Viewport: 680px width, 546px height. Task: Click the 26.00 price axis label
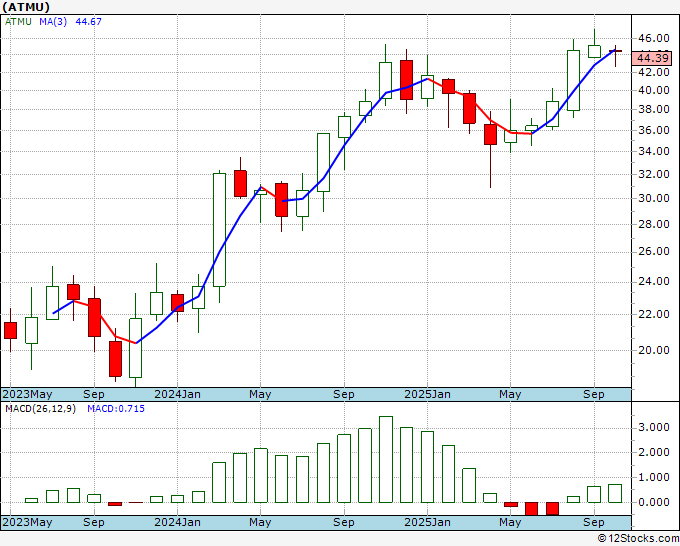pyautogui.click(x=654, y=252)
